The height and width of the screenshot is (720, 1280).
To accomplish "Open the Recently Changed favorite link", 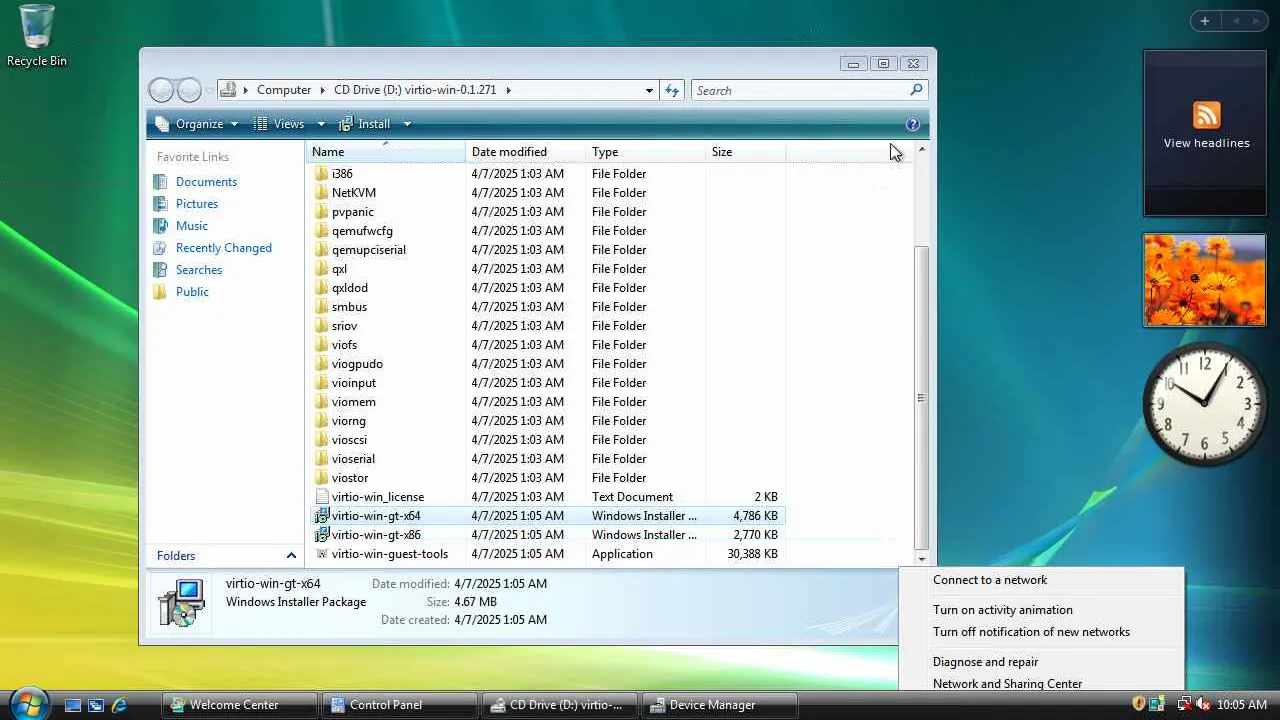I will coord(224,248).
